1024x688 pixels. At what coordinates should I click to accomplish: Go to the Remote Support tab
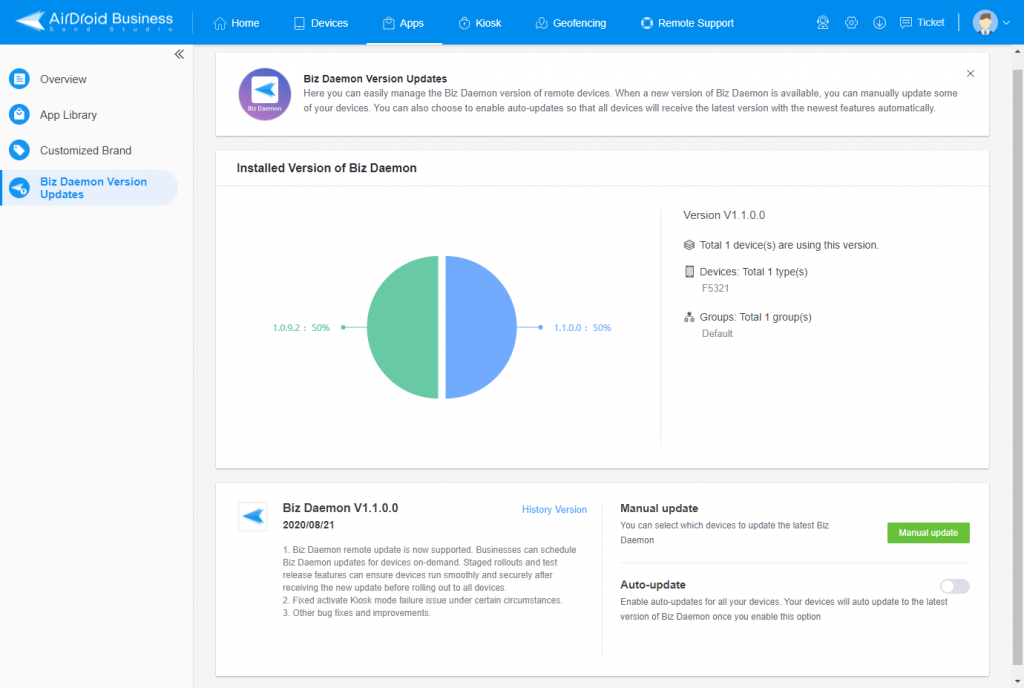(687, 23)
